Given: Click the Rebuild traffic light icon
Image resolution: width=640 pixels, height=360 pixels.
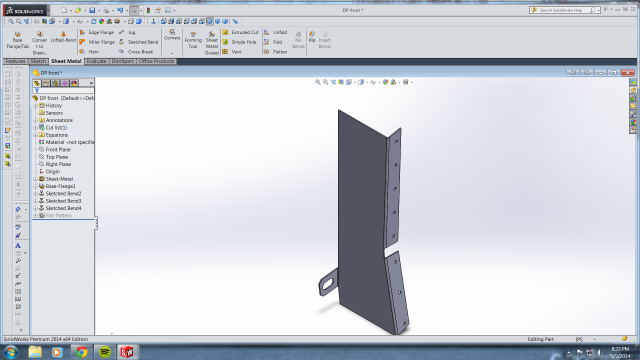Looking at the screenshot, I should click(x=149, y=10).
